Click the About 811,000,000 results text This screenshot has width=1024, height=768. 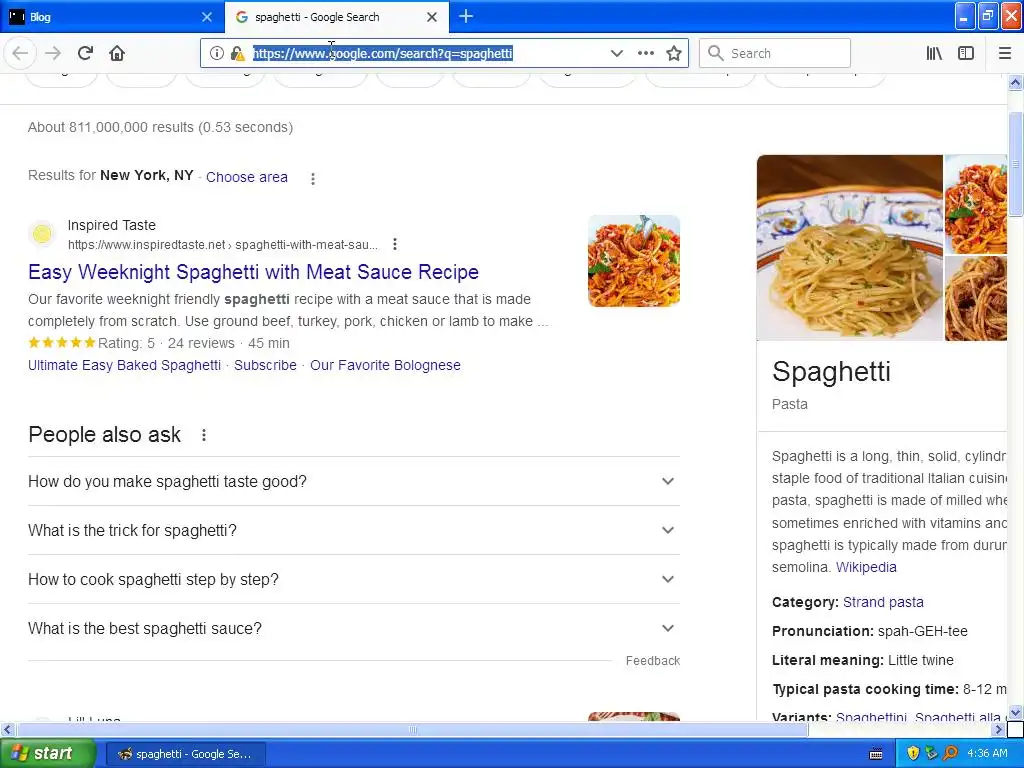[160, 127]
